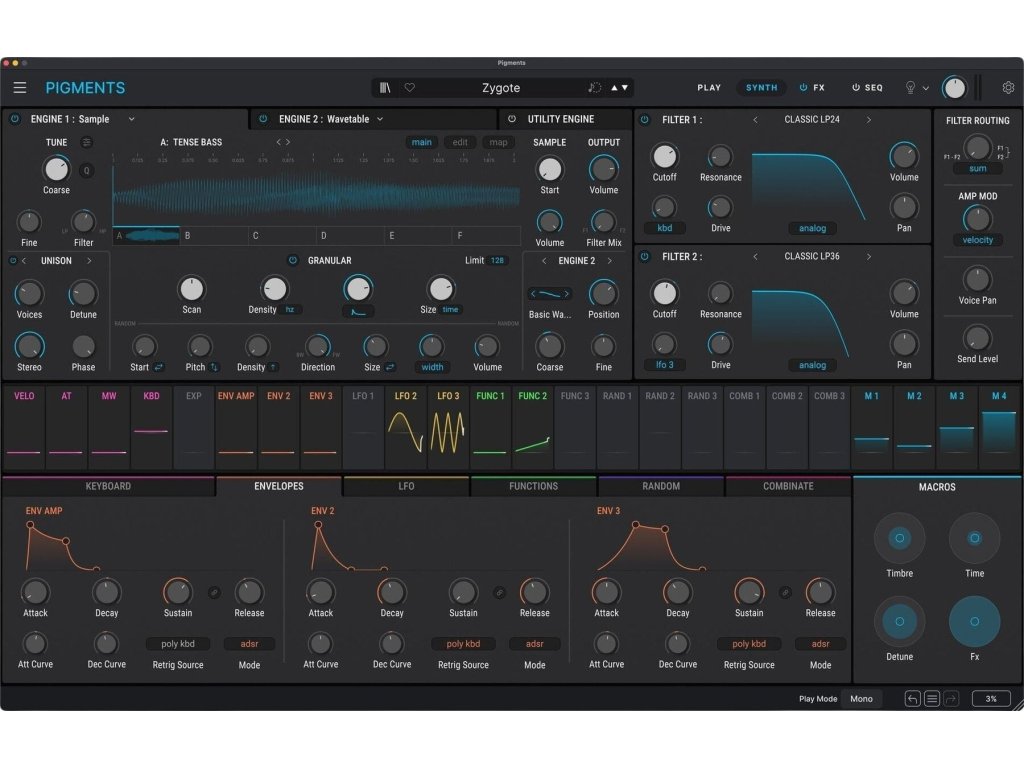Image resolution: width=1024 pixels, height=768 pixels.
Task: Switch to the Keyboard modulation tab
Action: point(108,486)
